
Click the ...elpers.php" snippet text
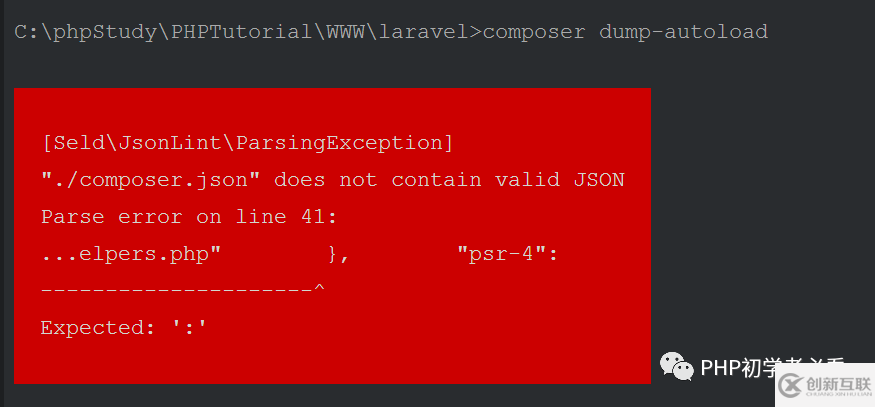[x=131, y=255]
